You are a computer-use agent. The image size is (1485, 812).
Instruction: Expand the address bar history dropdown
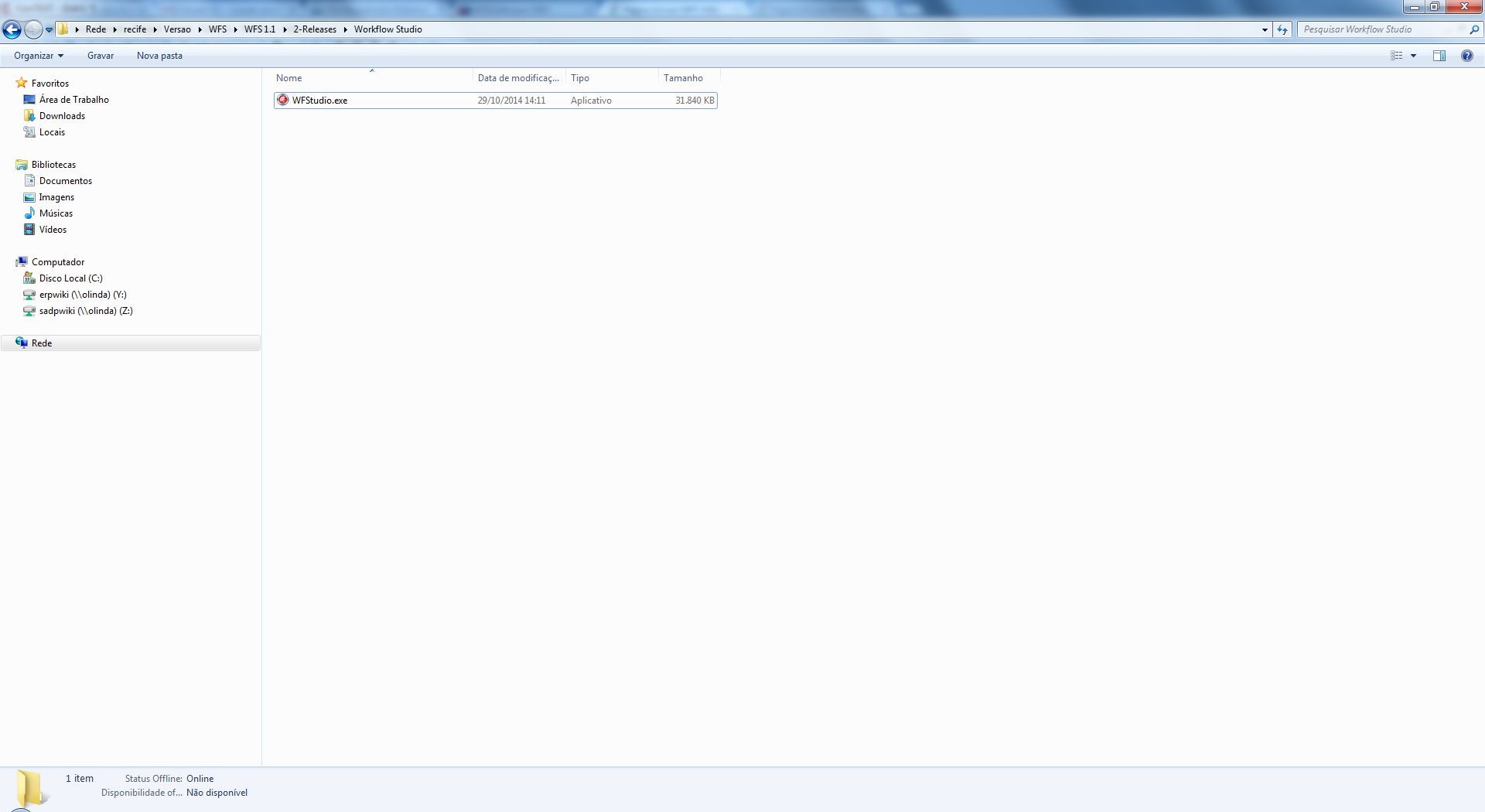tap(1265, 29)
